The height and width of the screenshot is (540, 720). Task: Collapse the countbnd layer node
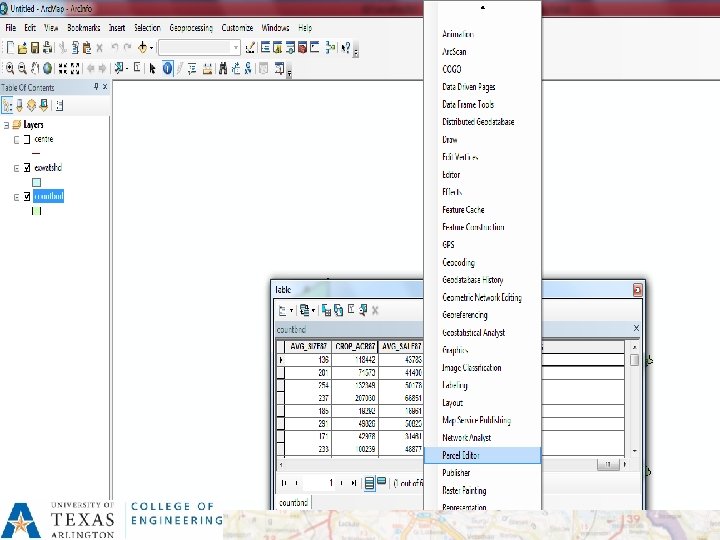pos(17,197)
